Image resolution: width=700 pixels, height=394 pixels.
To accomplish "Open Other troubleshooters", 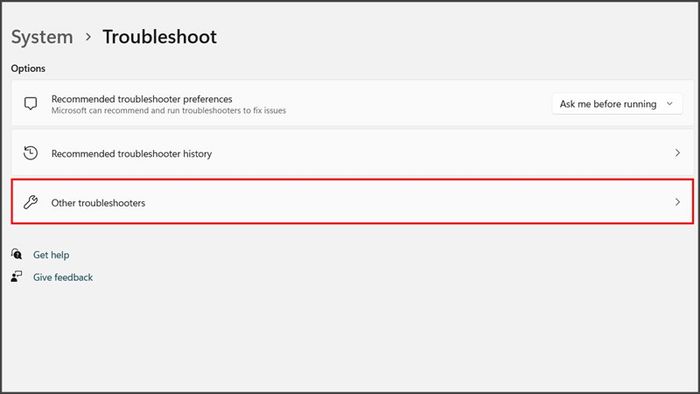I will [352, 202].
